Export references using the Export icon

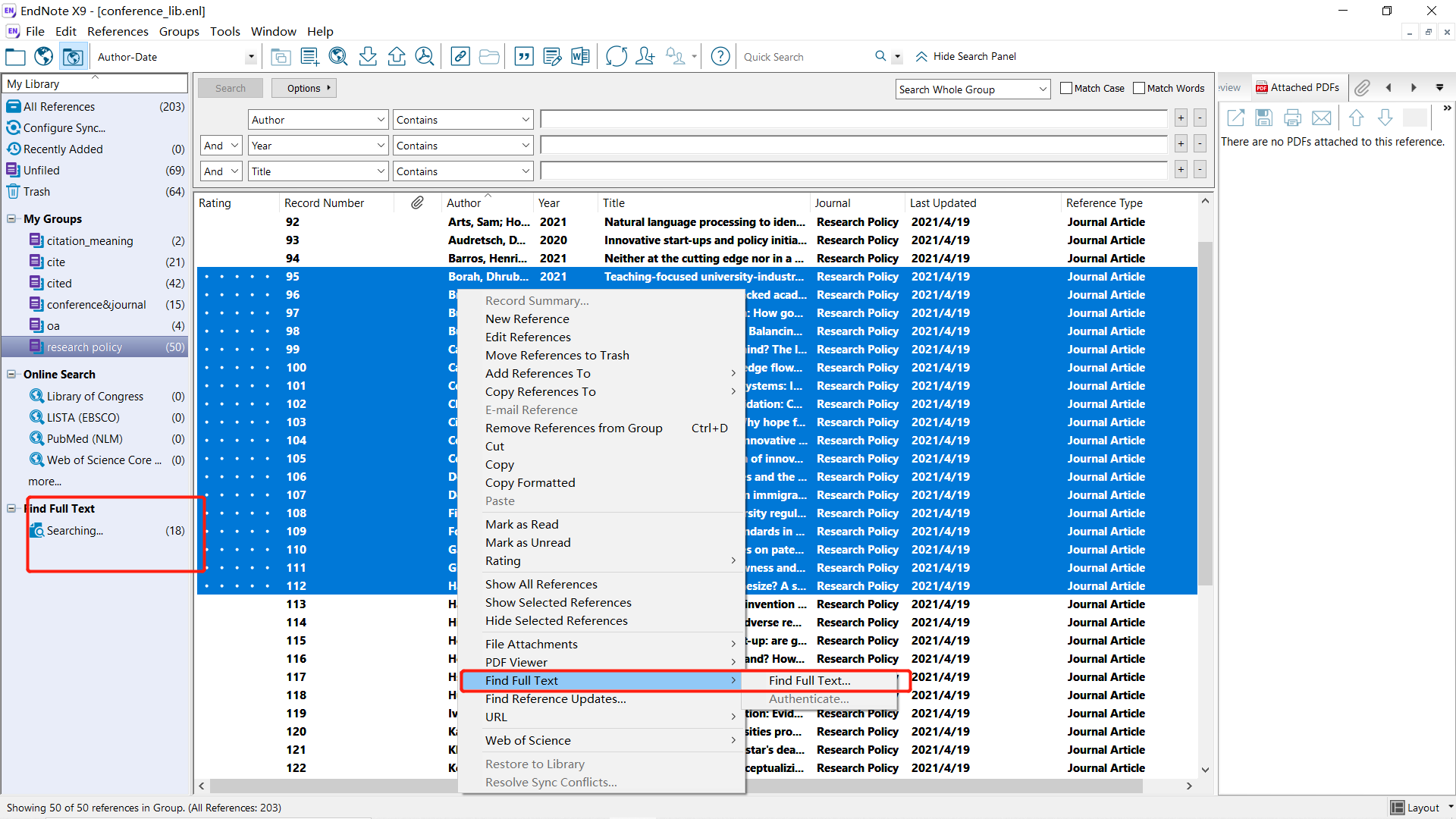396,56
